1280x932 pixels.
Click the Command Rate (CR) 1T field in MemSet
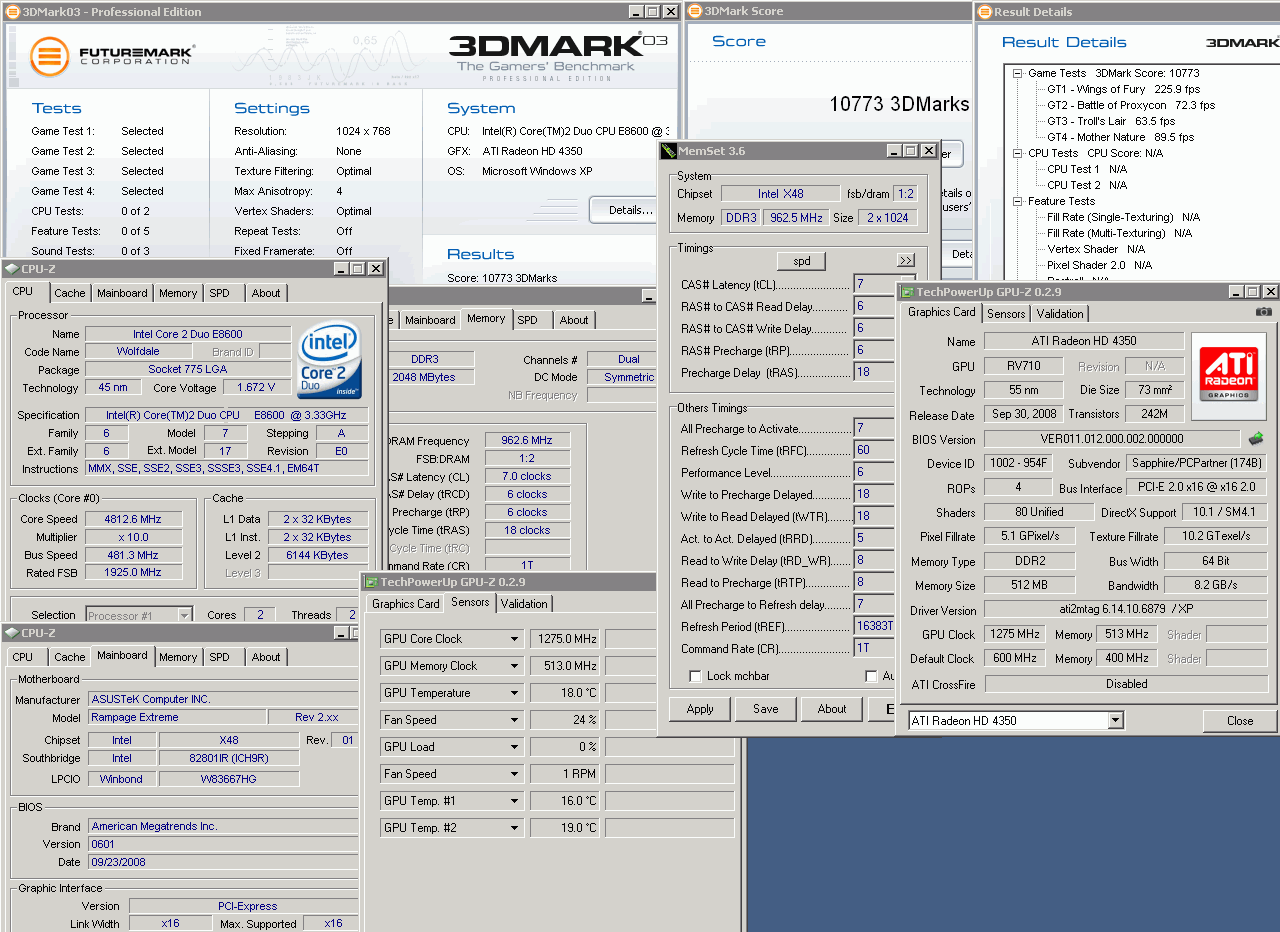click(x=873, y=648)
